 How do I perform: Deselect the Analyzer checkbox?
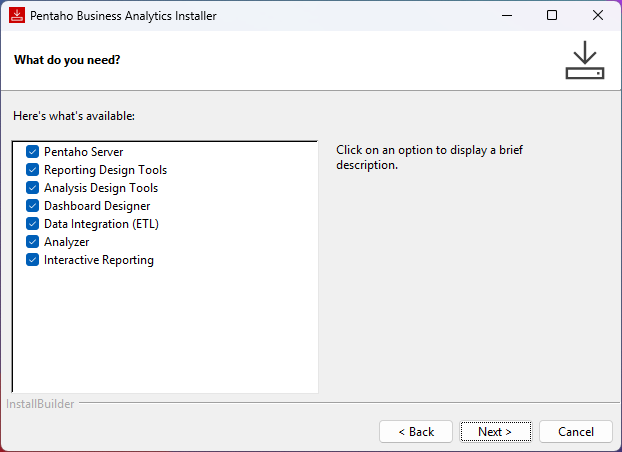pyautogui.click(x=32, y=242)
